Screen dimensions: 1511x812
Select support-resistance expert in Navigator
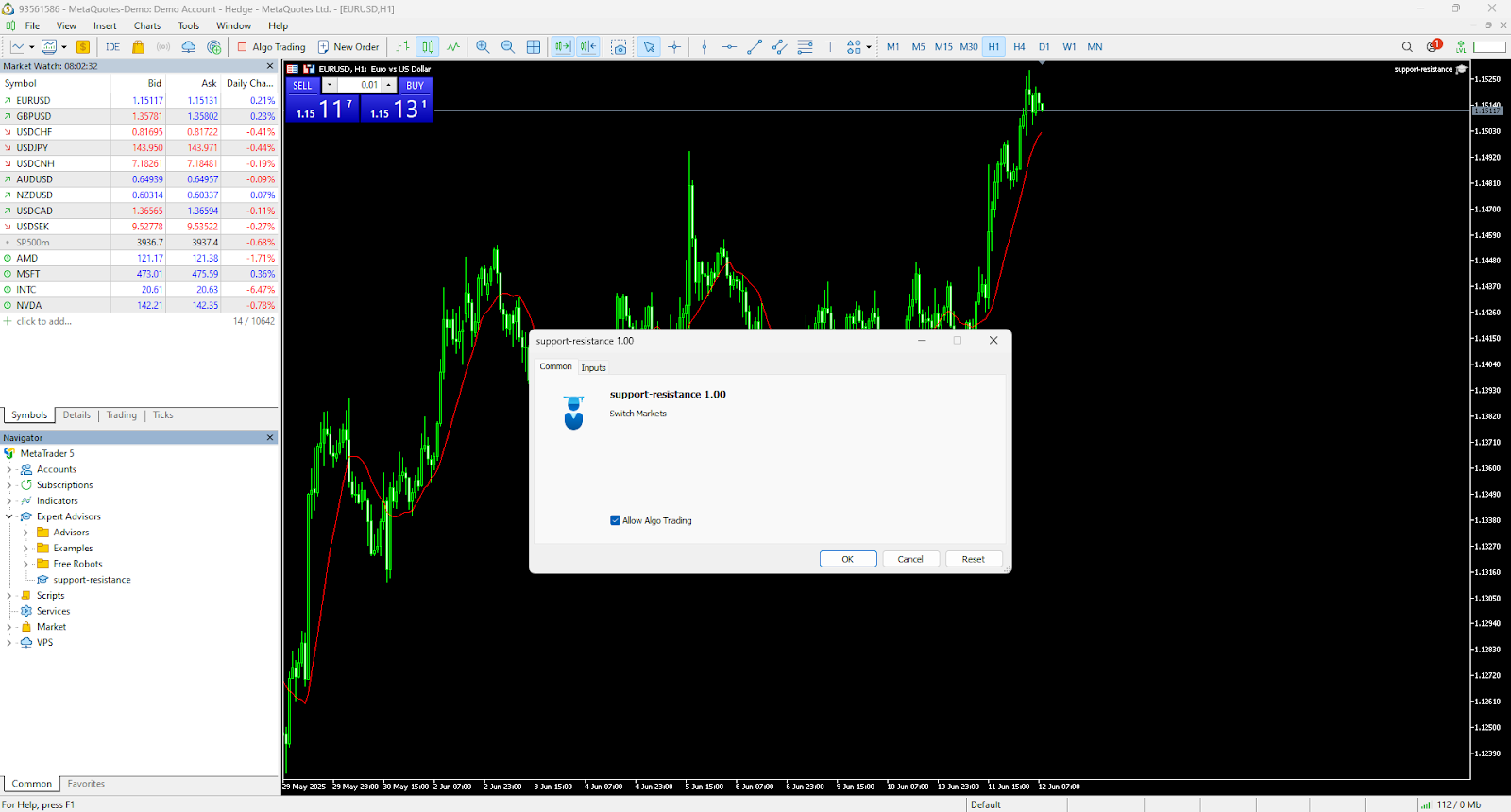point(92,580)
